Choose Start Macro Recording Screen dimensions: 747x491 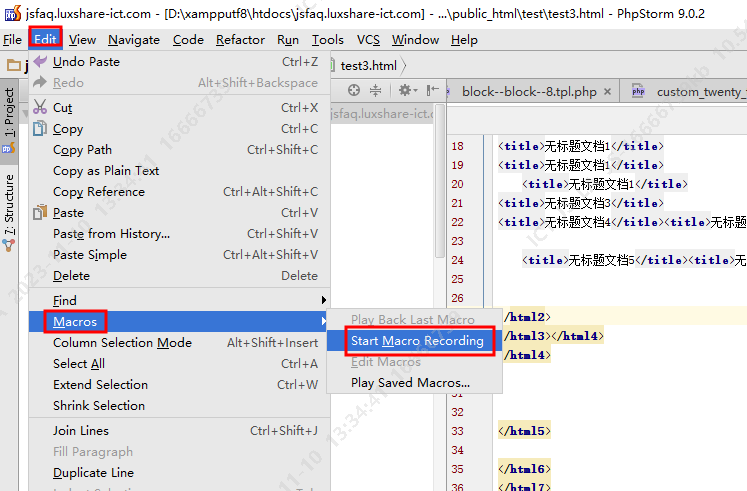[x=417, y=341]
